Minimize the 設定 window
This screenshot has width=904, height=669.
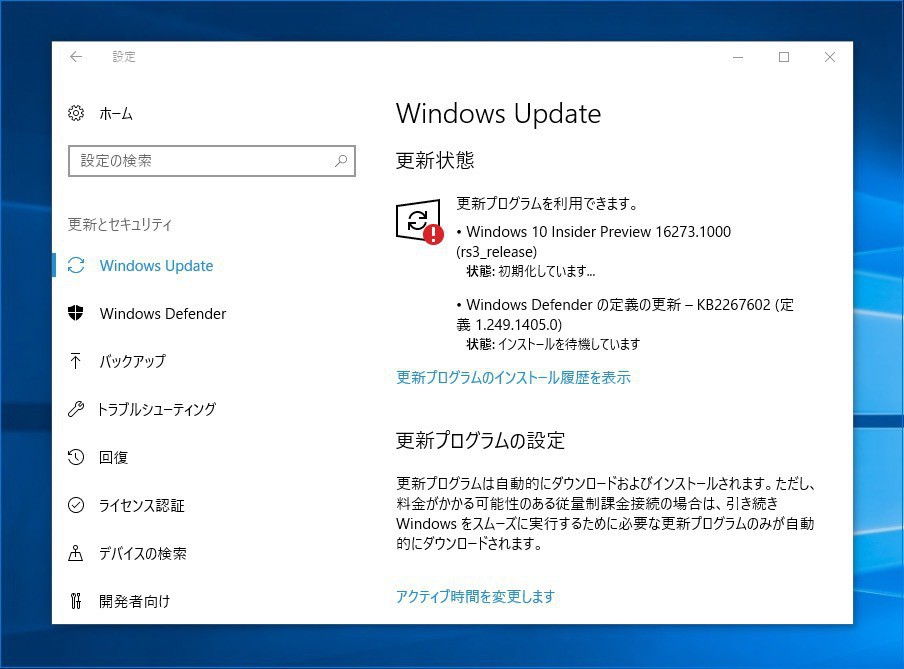[x=738, y=57]
